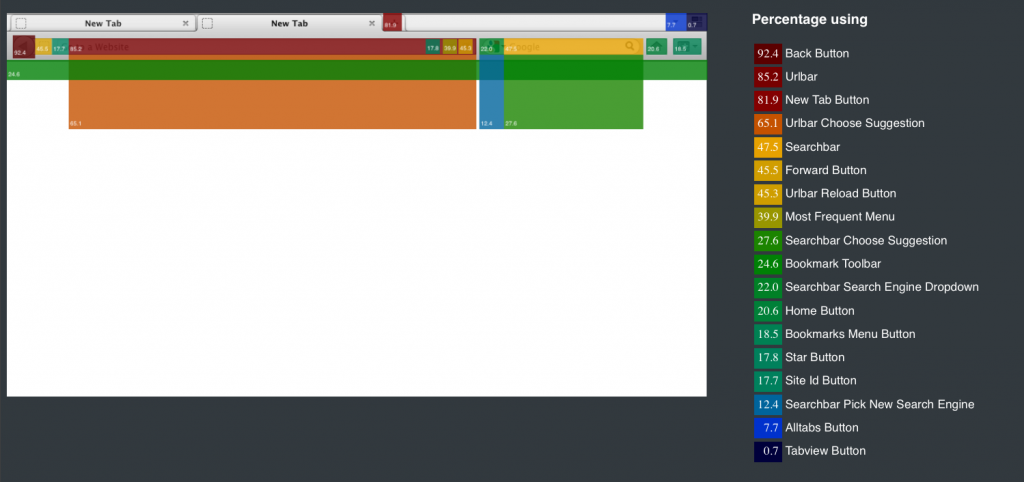Open the Bookmarks Menu button marked 18.5
Image resolution: width=1024 pixels, height=482 pixels.
[x=687, y=47]
